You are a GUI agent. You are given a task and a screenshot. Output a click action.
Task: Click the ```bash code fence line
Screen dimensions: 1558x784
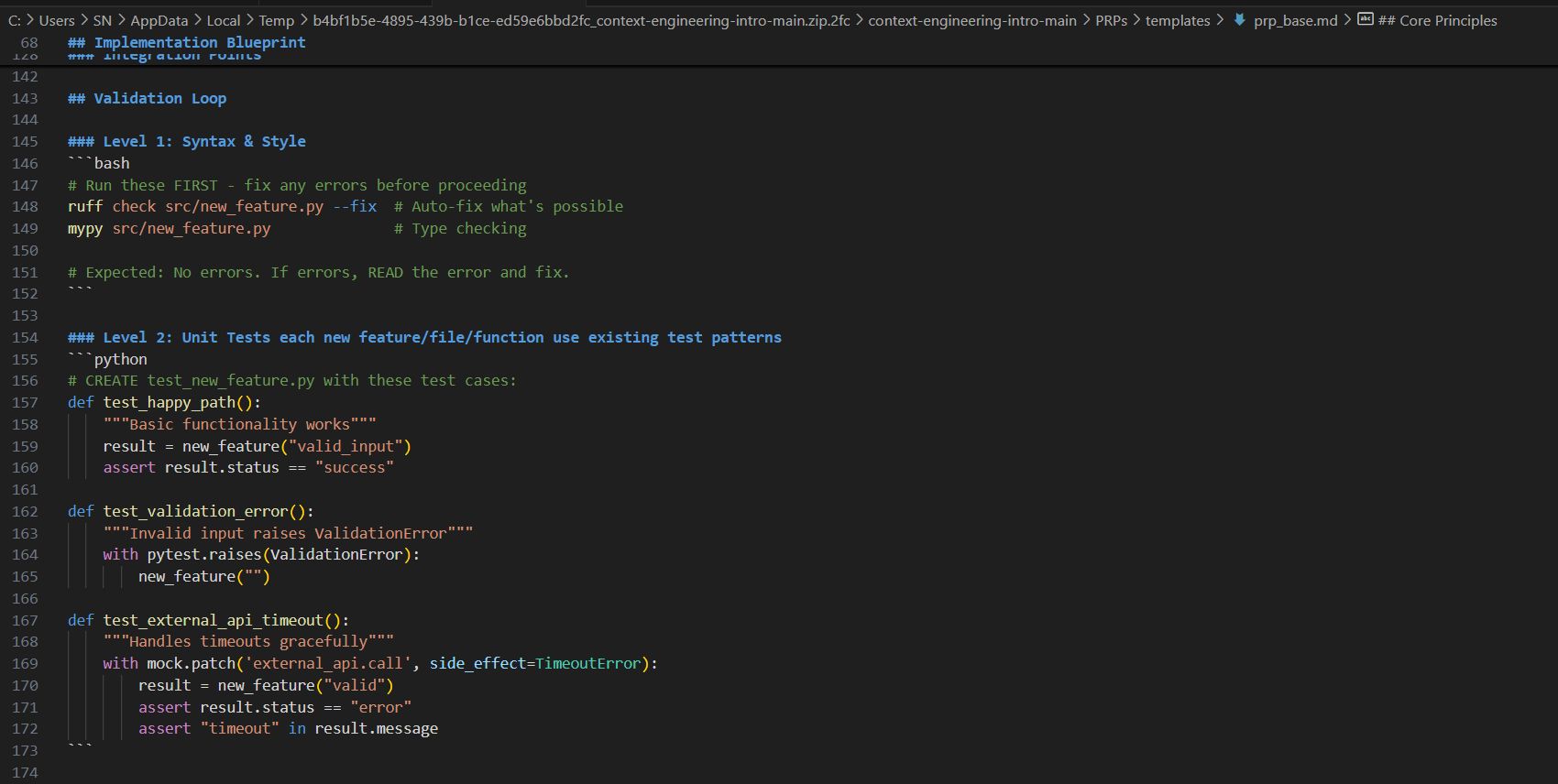click(x=99, y=163)
